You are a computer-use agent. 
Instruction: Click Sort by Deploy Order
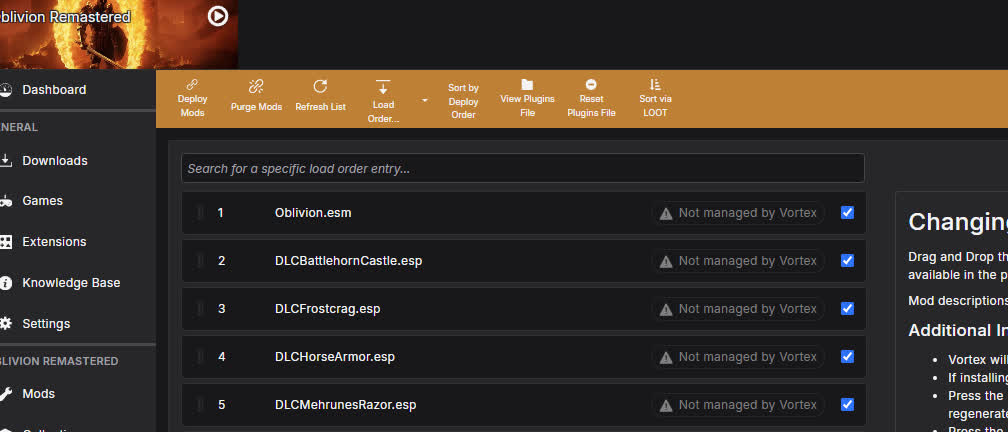[464, 102]
